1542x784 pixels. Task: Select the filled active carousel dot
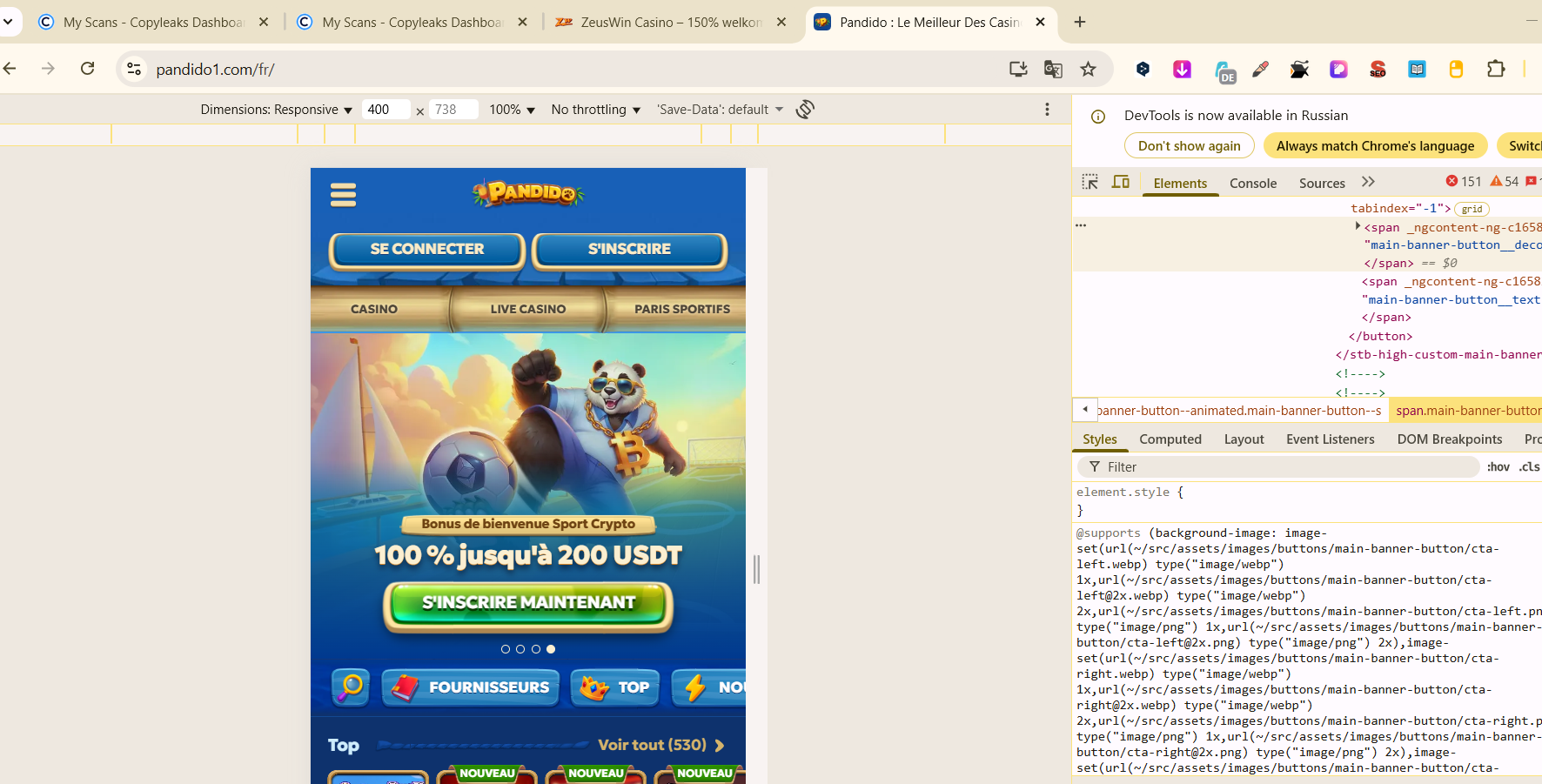coord(551,649)
